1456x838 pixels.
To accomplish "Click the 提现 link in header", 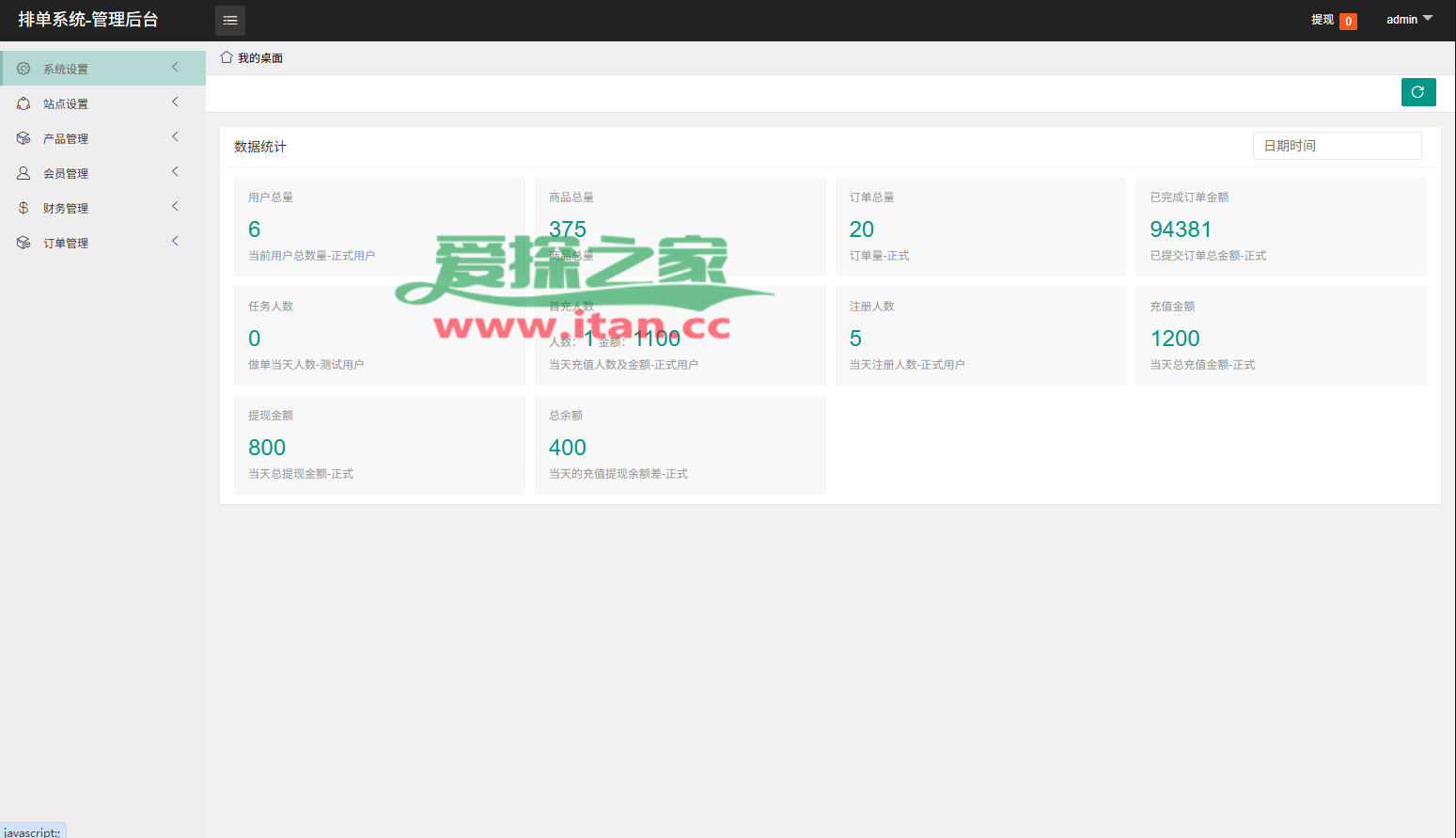I will pyautogui.click(x=1322, y=20).
